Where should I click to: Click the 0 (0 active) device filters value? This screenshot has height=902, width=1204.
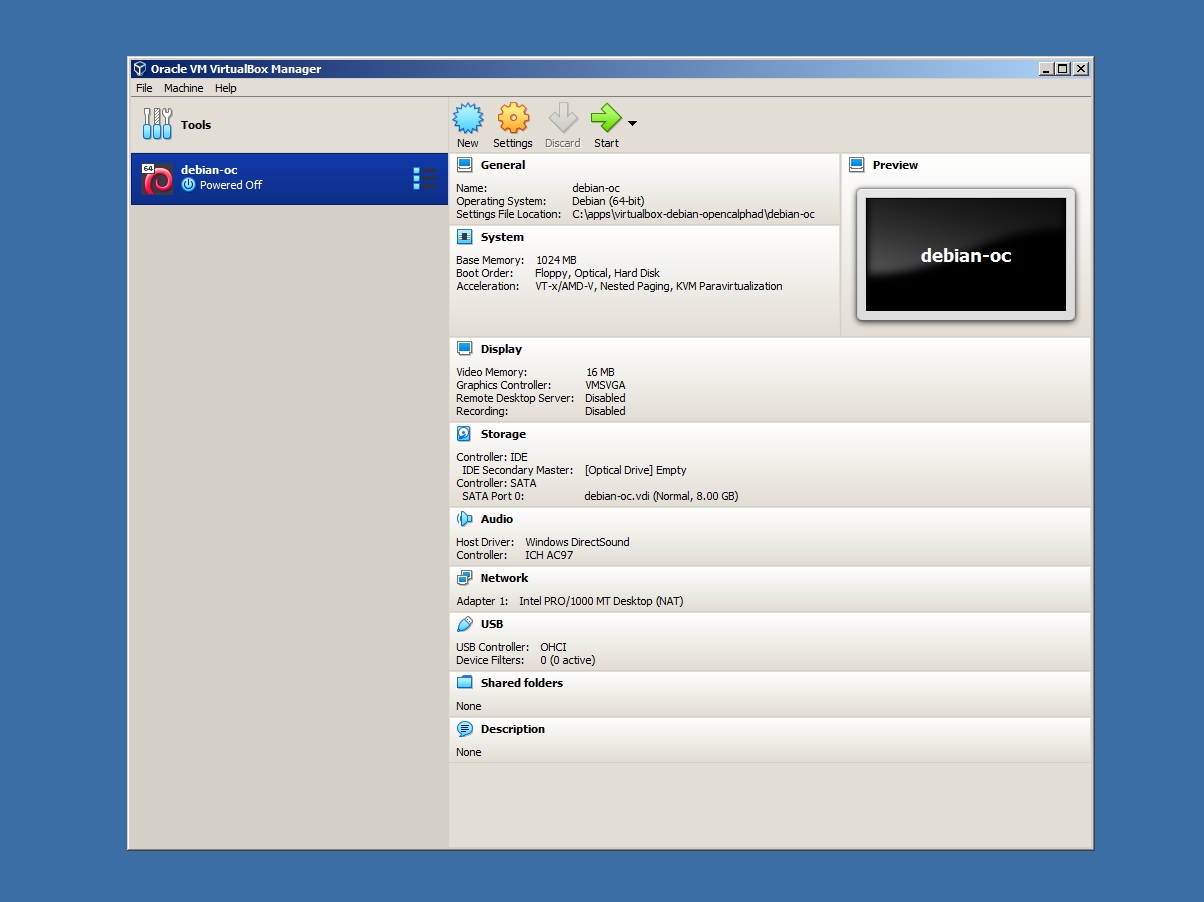(x=568, y=660)
